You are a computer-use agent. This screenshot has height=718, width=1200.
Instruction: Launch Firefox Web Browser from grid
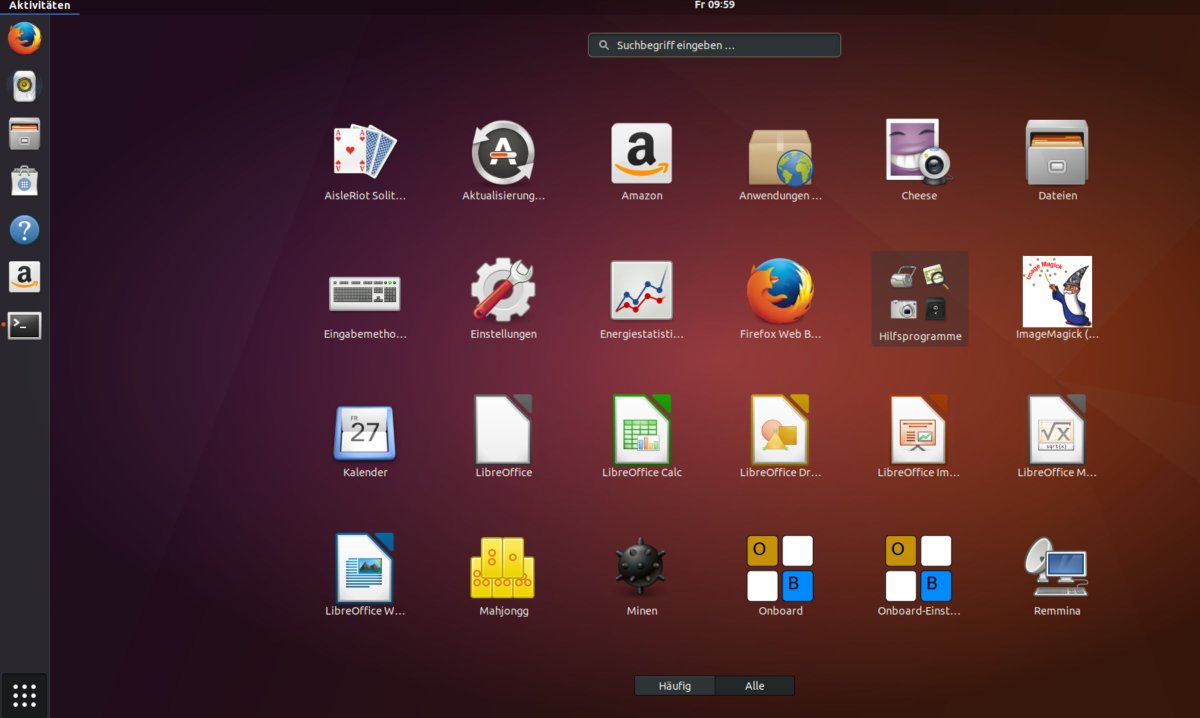tap(780, 298)
